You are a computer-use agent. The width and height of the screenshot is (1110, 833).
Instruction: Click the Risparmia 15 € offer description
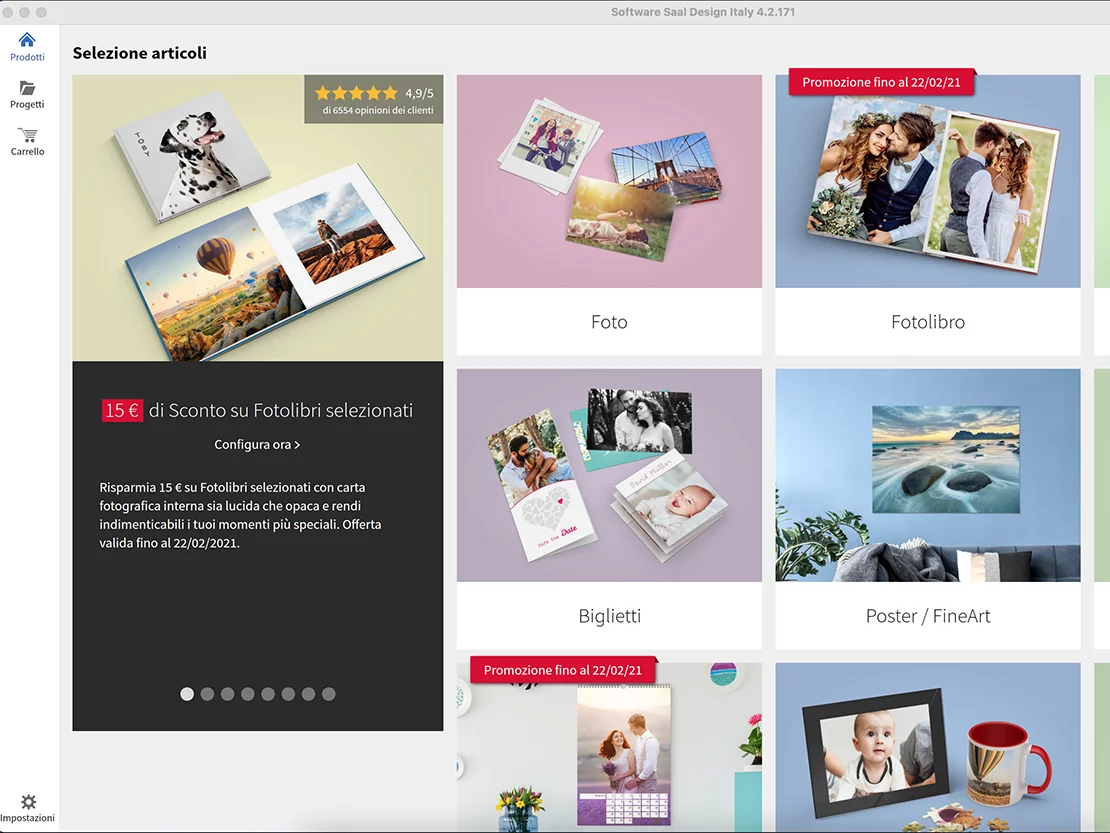(x=241, y=515)
